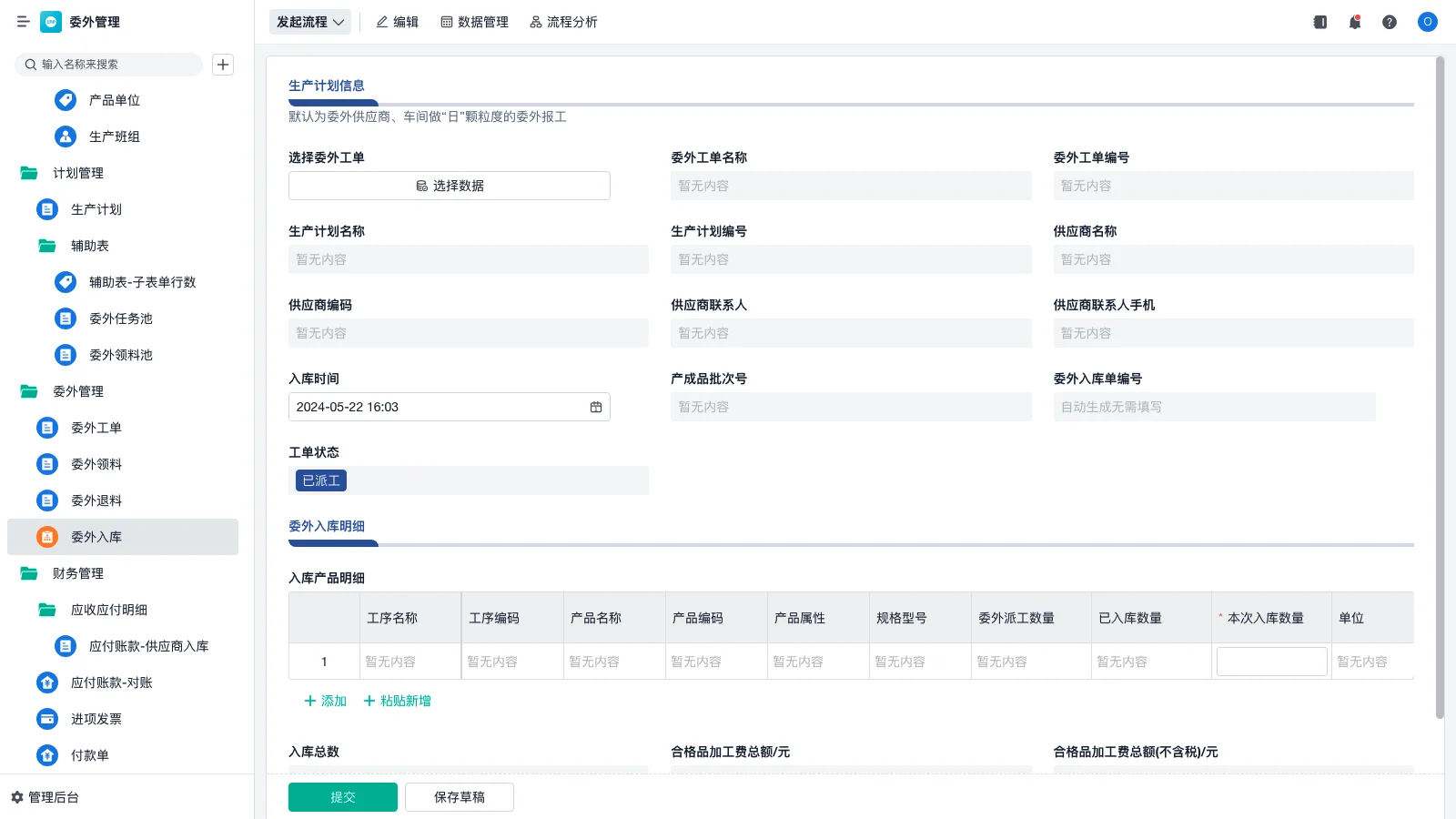Open the notifications bell icon

(1354, 22)
